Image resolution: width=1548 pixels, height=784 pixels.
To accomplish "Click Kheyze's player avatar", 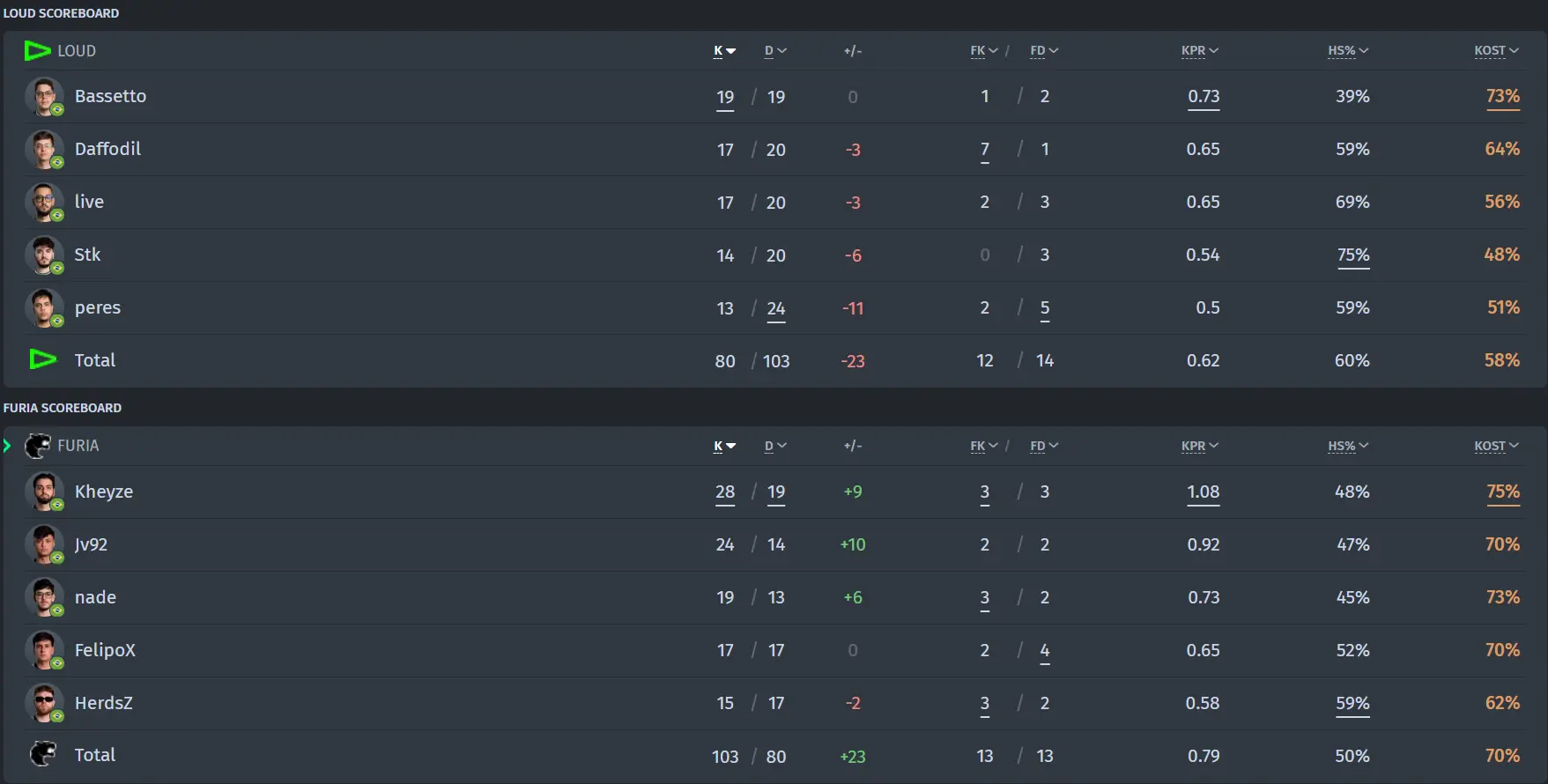I will click(44, 492).
